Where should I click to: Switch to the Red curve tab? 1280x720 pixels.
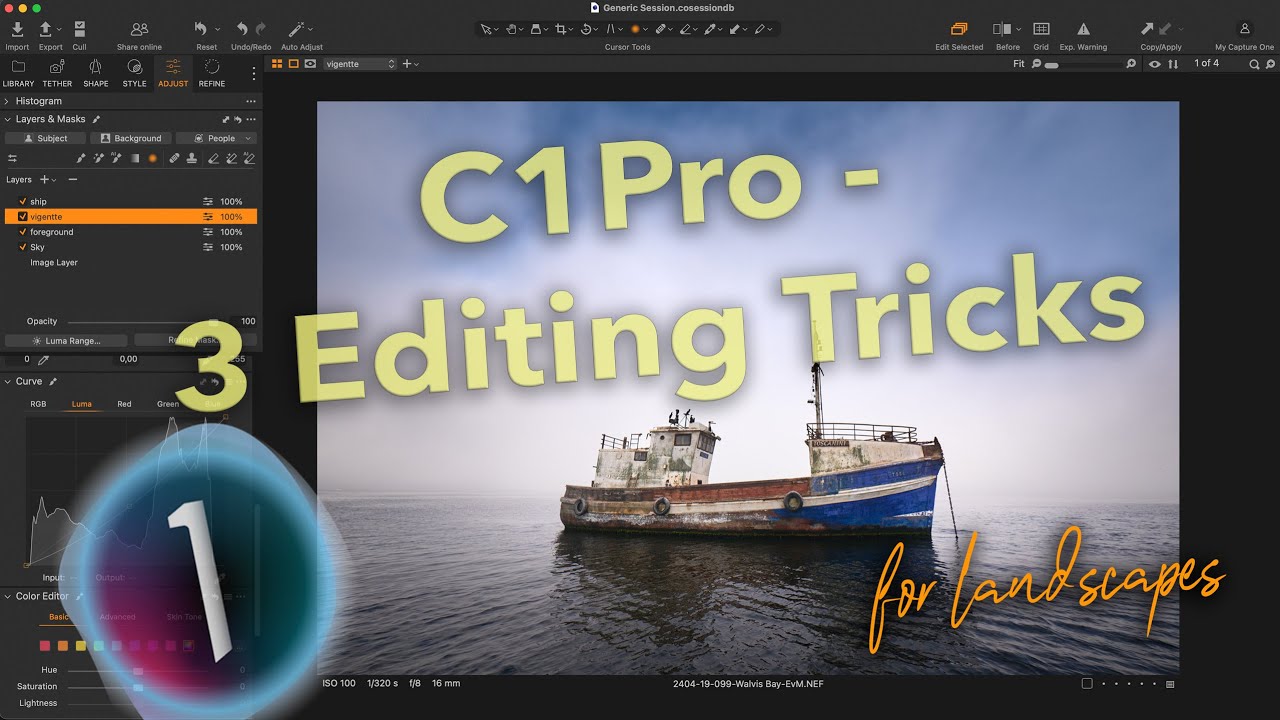pyautogui.click(x=124, y=404)
